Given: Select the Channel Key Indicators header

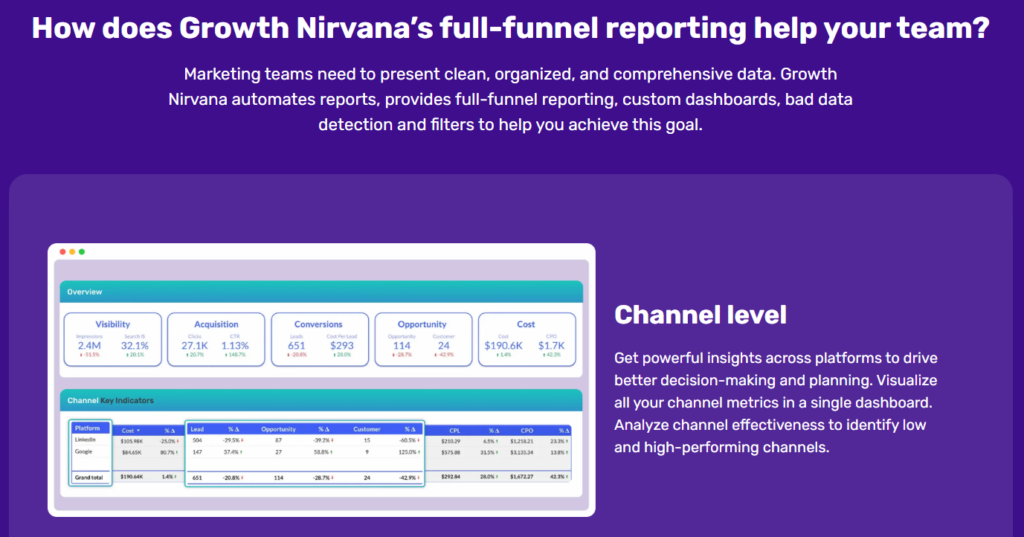Looking at the screenshot, I should 321,400.
